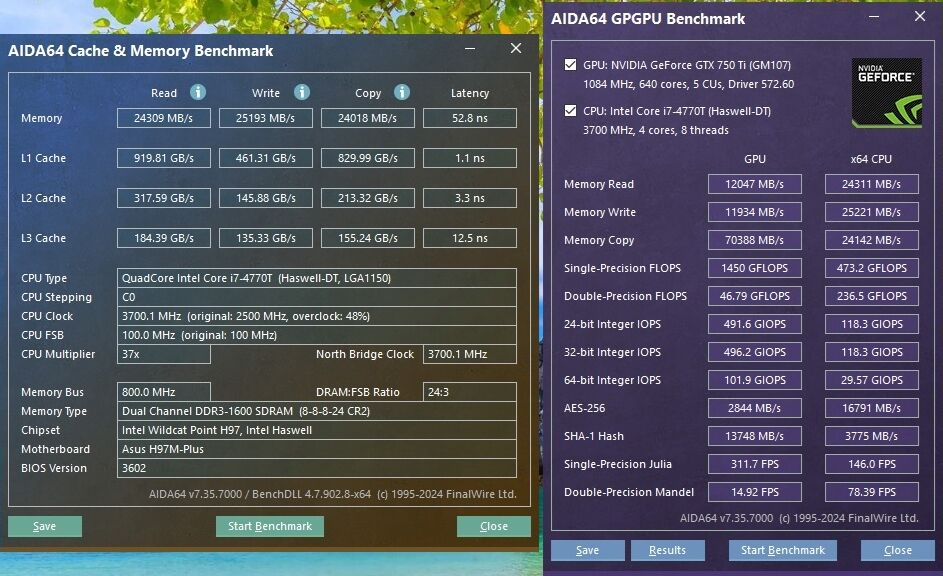Click the Memory Read value 24309 MB/s
943x576 pixels.
(164, 118)
